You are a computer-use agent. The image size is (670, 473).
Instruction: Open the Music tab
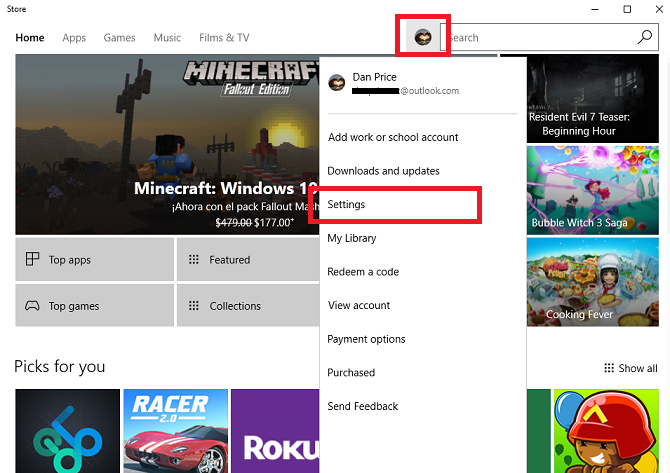(167, 38)
